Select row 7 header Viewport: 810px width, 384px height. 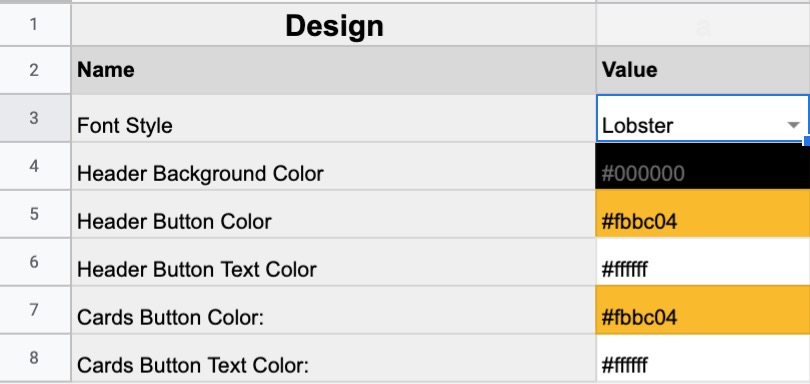(x=35, y=310)
